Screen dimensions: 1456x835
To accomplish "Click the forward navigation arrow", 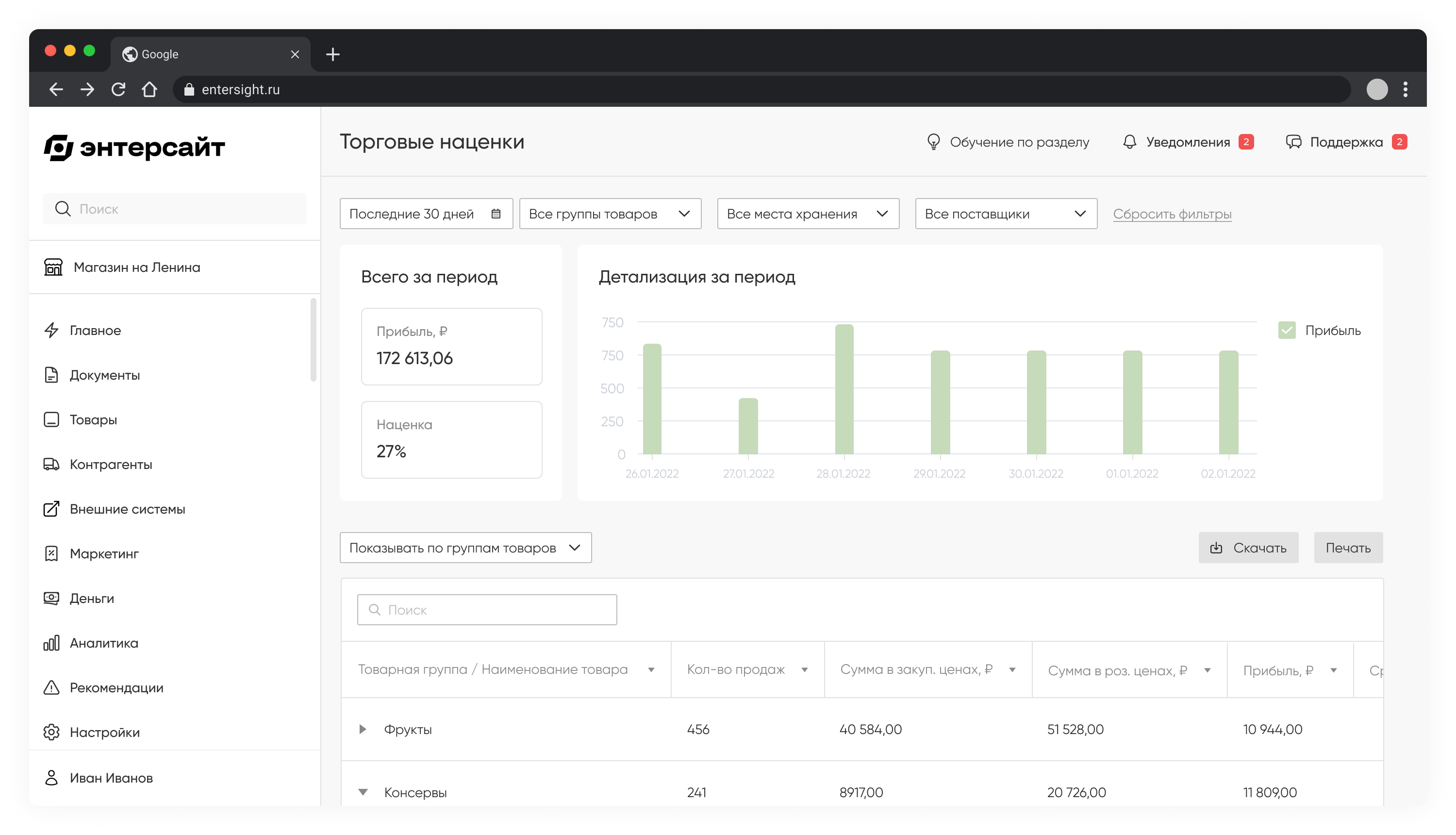I will click(x=87, y=89).
